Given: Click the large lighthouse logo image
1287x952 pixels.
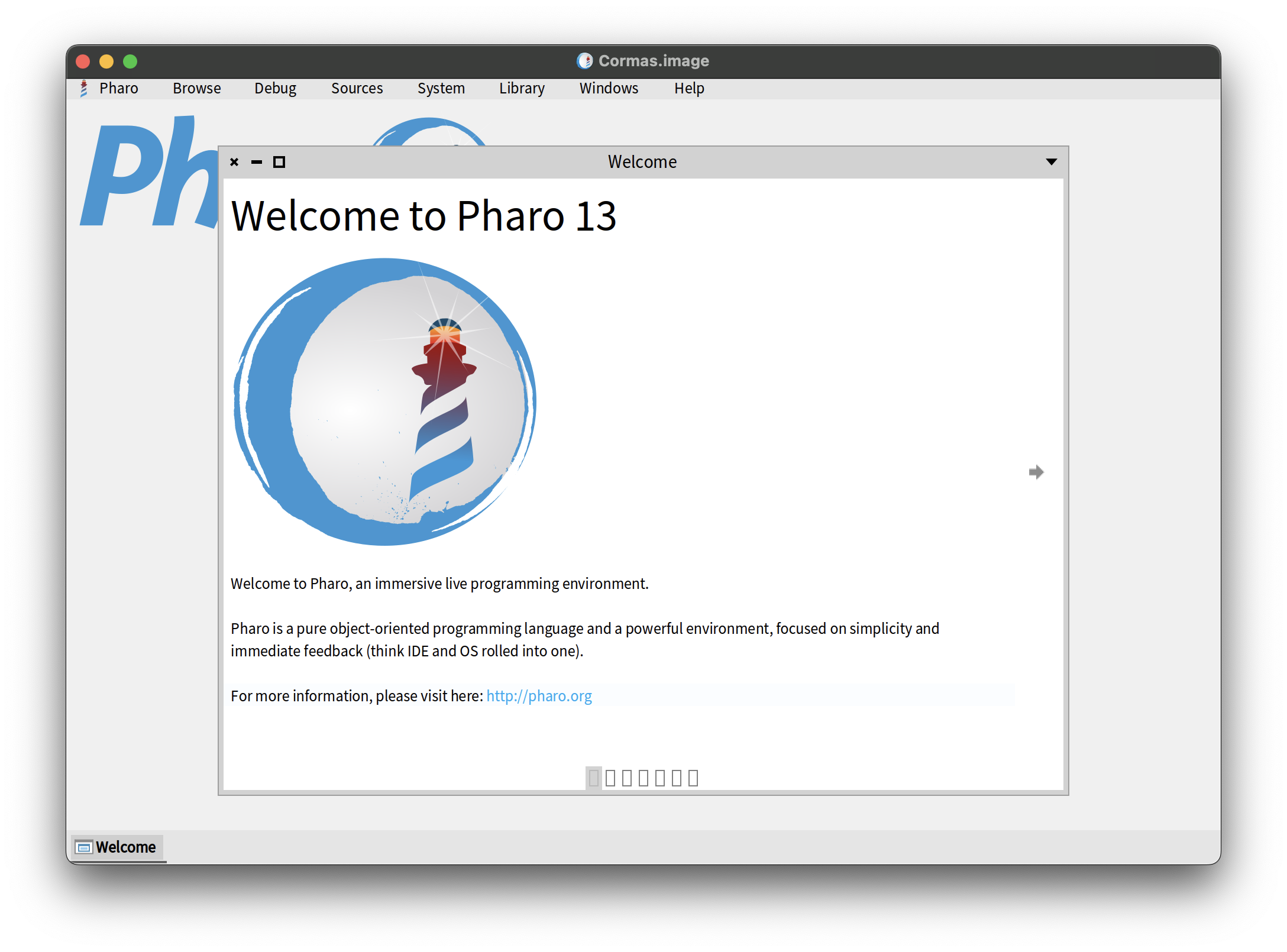Looking at the screenshot, I should coord(384,402).
